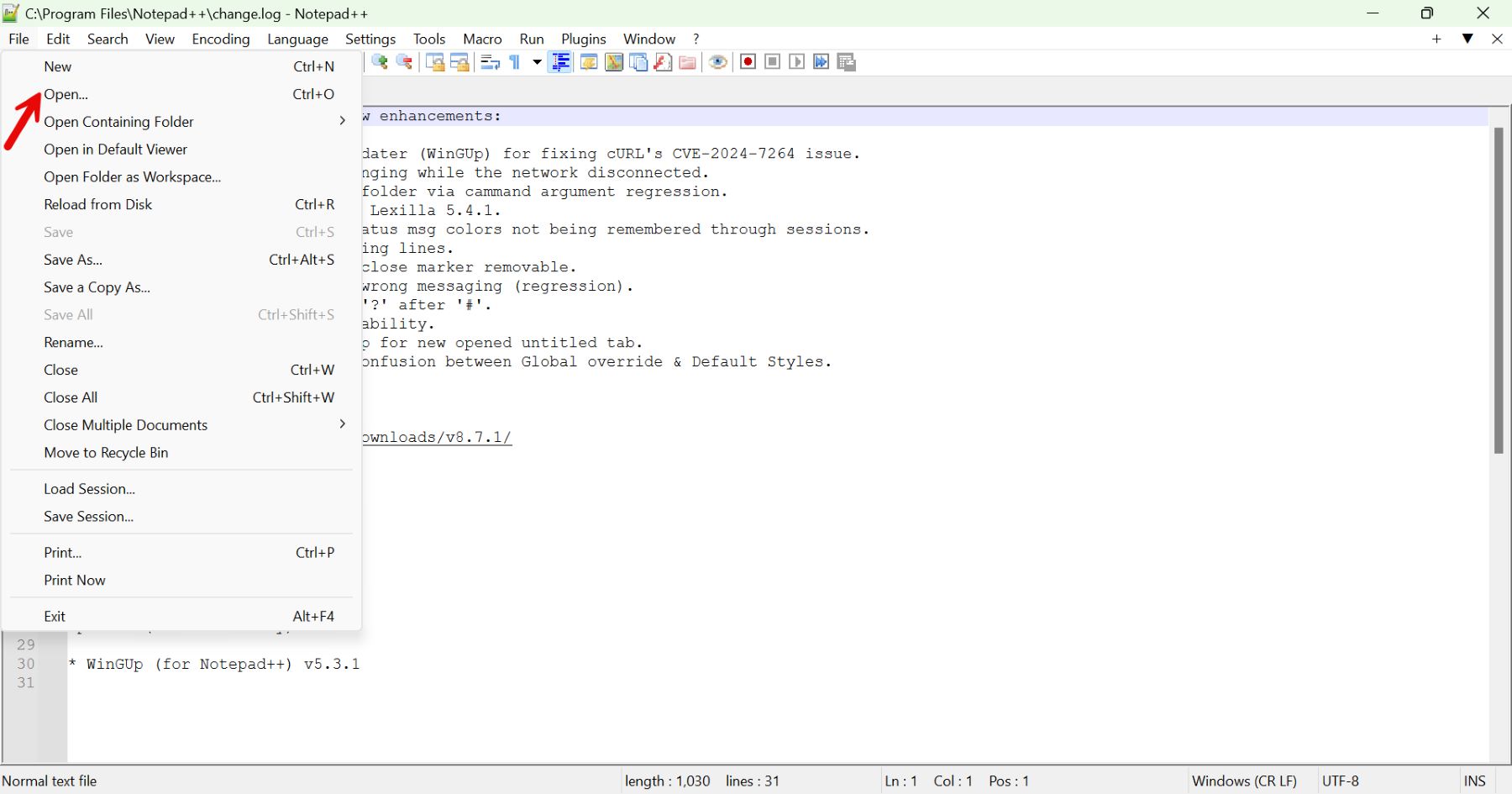Open the Folder as Workspace panel
This screenshot has height=794, width=1512.
[x=688, y=62]
